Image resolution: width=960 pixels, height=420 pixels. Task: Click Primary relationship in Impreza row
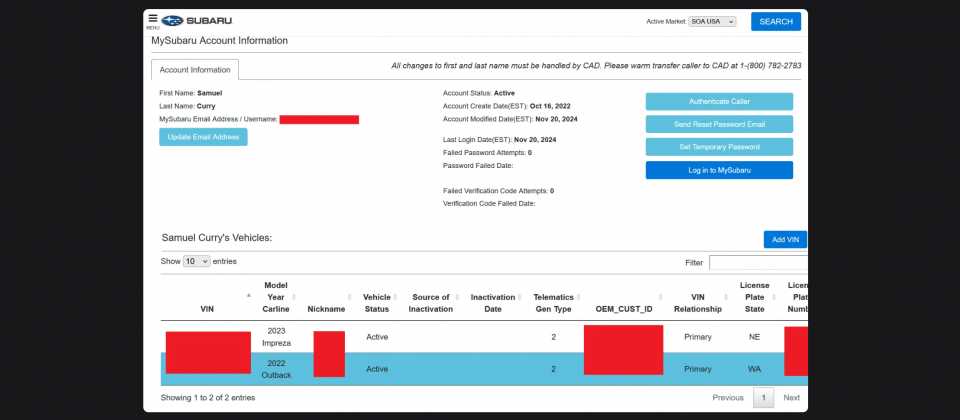697,337
